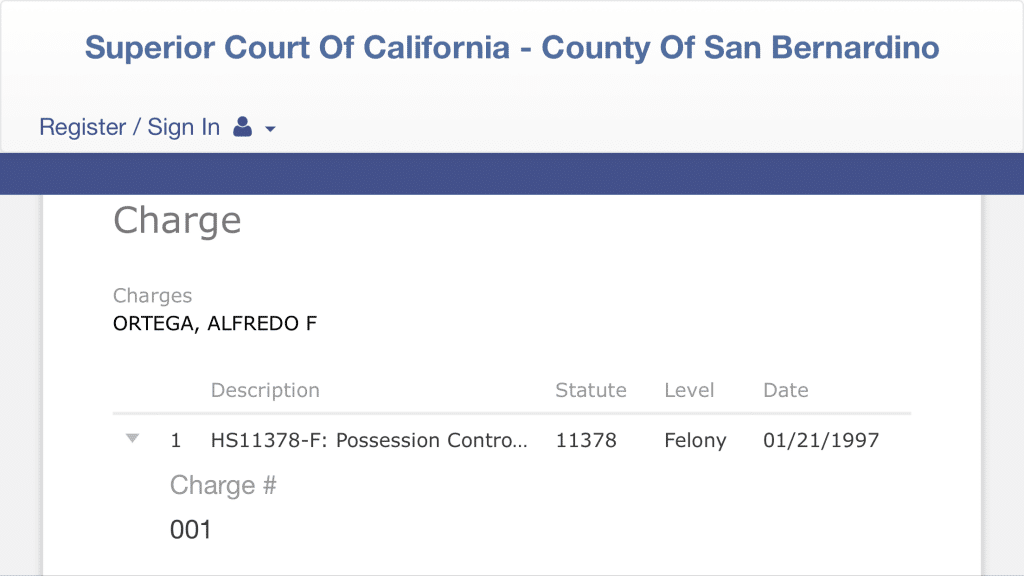The height and width of the screenshot is (576, 1024).
Task: Collapse charge row 1 with the triangle
Action: (x=132, y=438)
